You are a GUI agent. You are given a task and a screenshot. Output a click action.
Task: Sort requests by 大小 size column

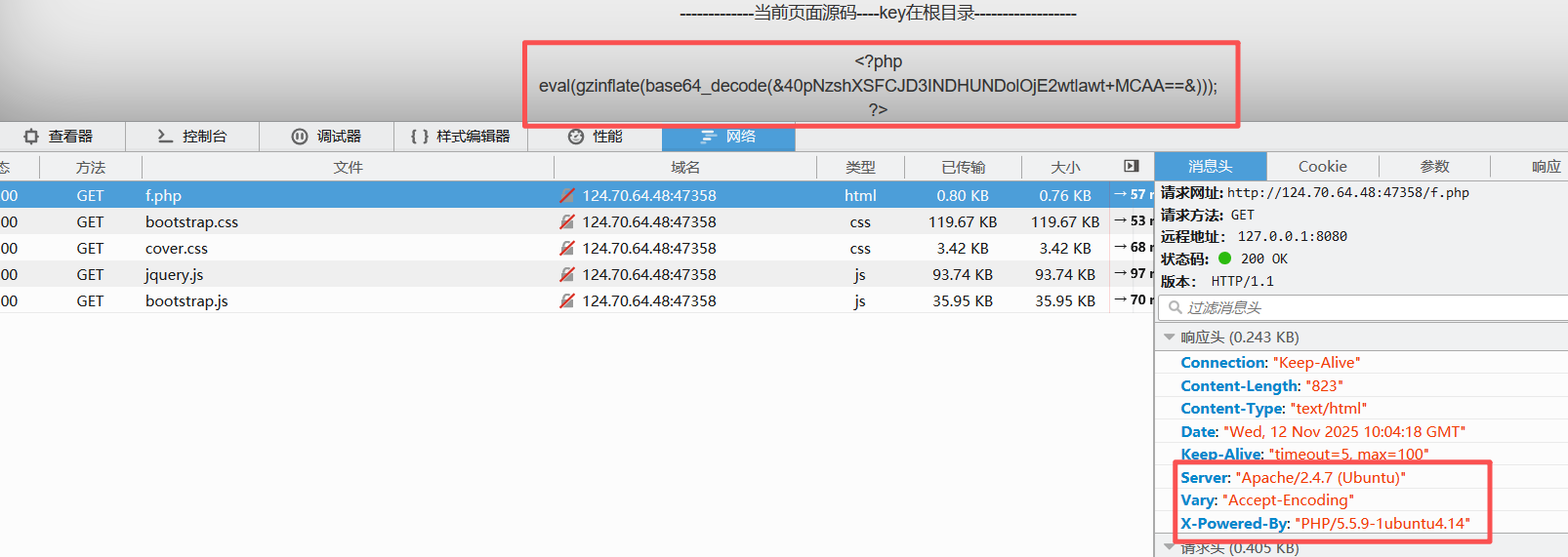[1065, 168]
